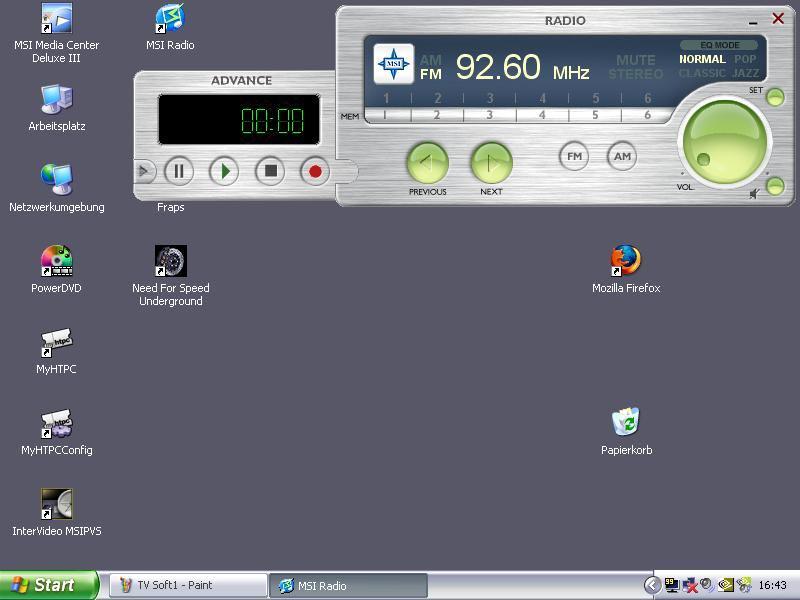Select the MyHTPCConfig desktop shortcut
The image size is (800, 600).
tap(57, 432)
